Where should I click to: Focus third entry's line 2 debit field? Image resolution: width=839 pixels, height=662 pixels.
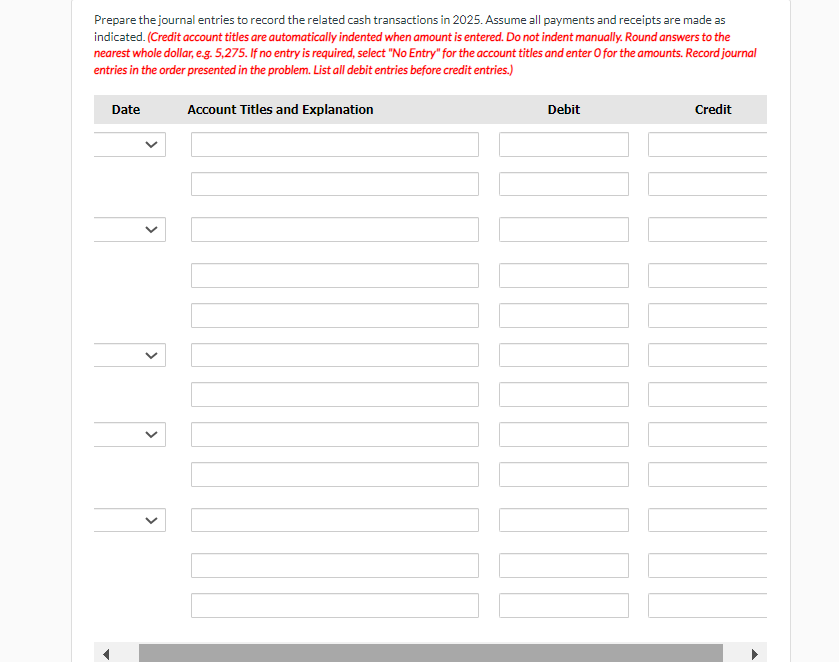point(564,394)
